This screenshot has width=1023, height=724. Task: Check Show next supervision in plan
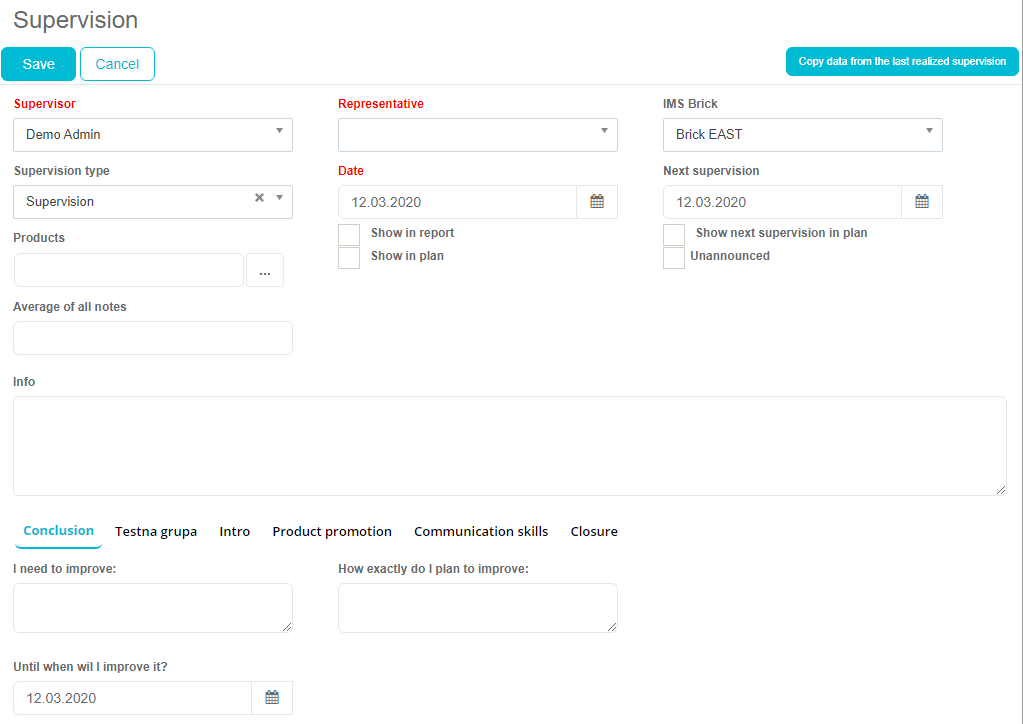[x=674, y=235]
